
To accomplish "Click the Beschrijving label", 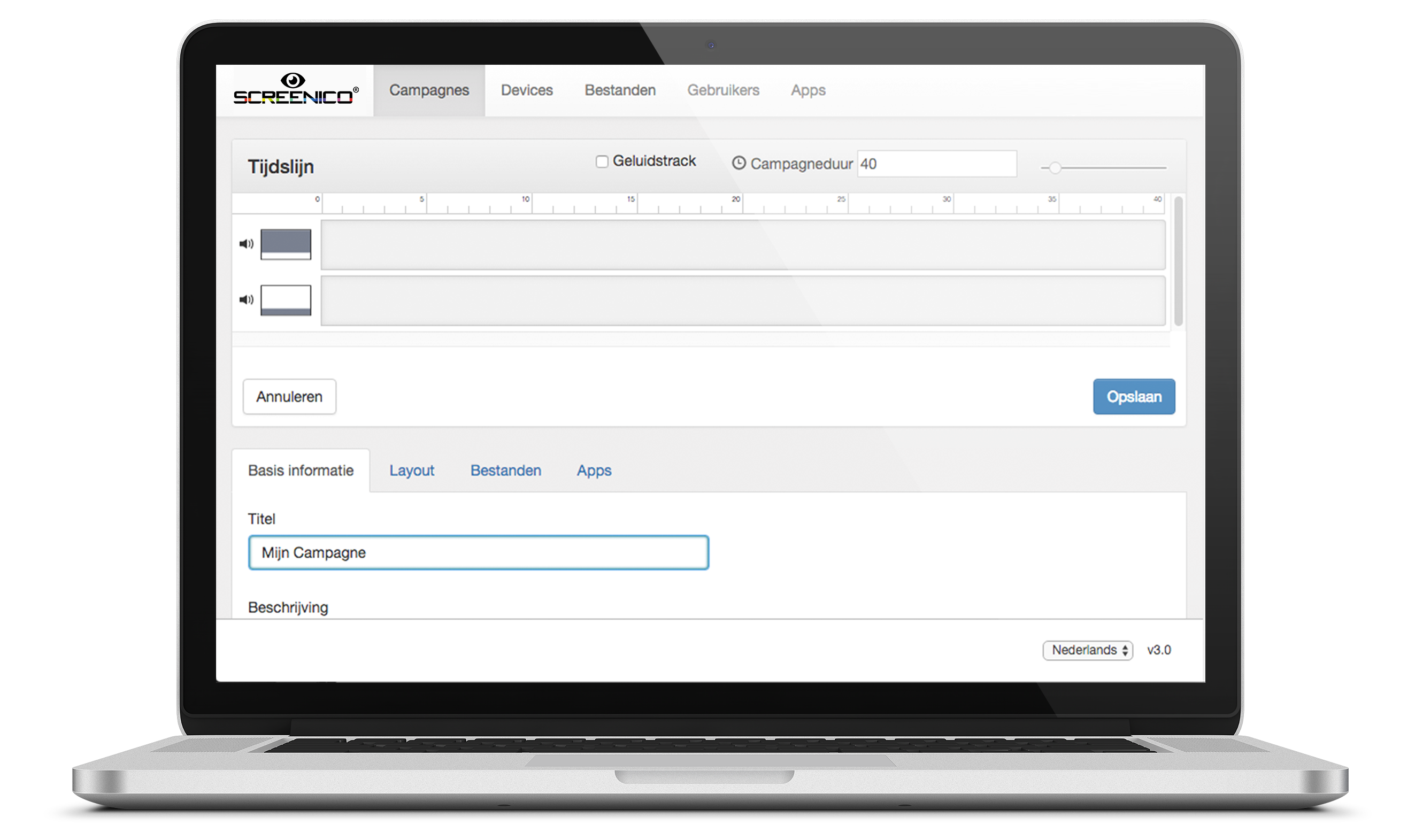I will [x=288, y=607].
